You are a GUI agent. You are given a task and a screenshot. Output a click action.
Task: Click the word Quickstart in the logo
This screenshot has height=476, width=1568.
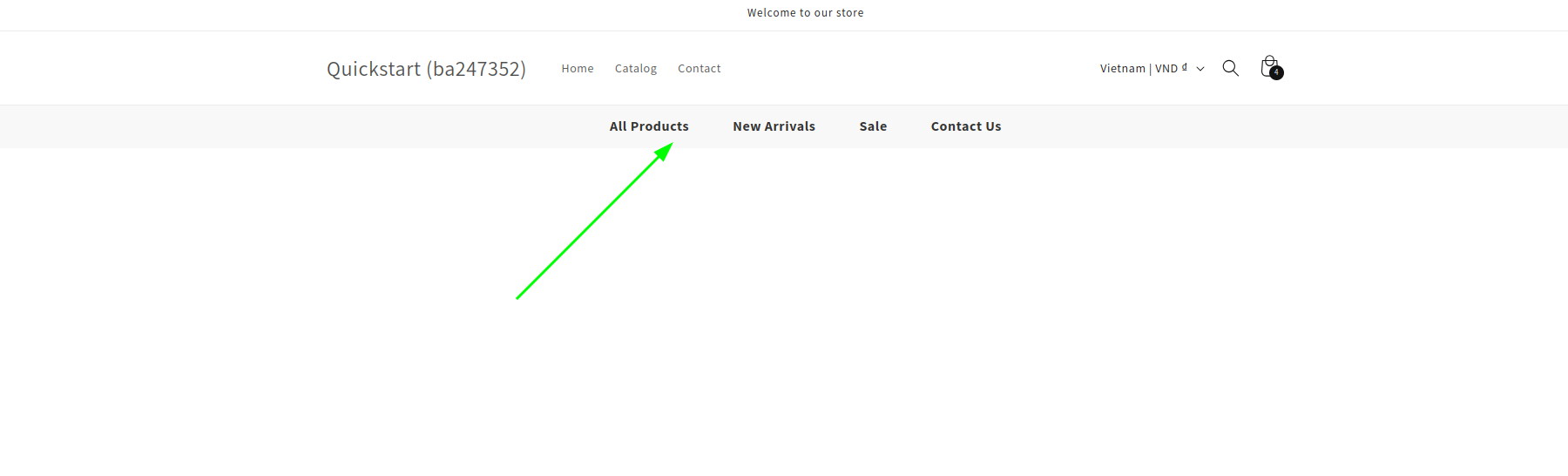pos(374,69)
